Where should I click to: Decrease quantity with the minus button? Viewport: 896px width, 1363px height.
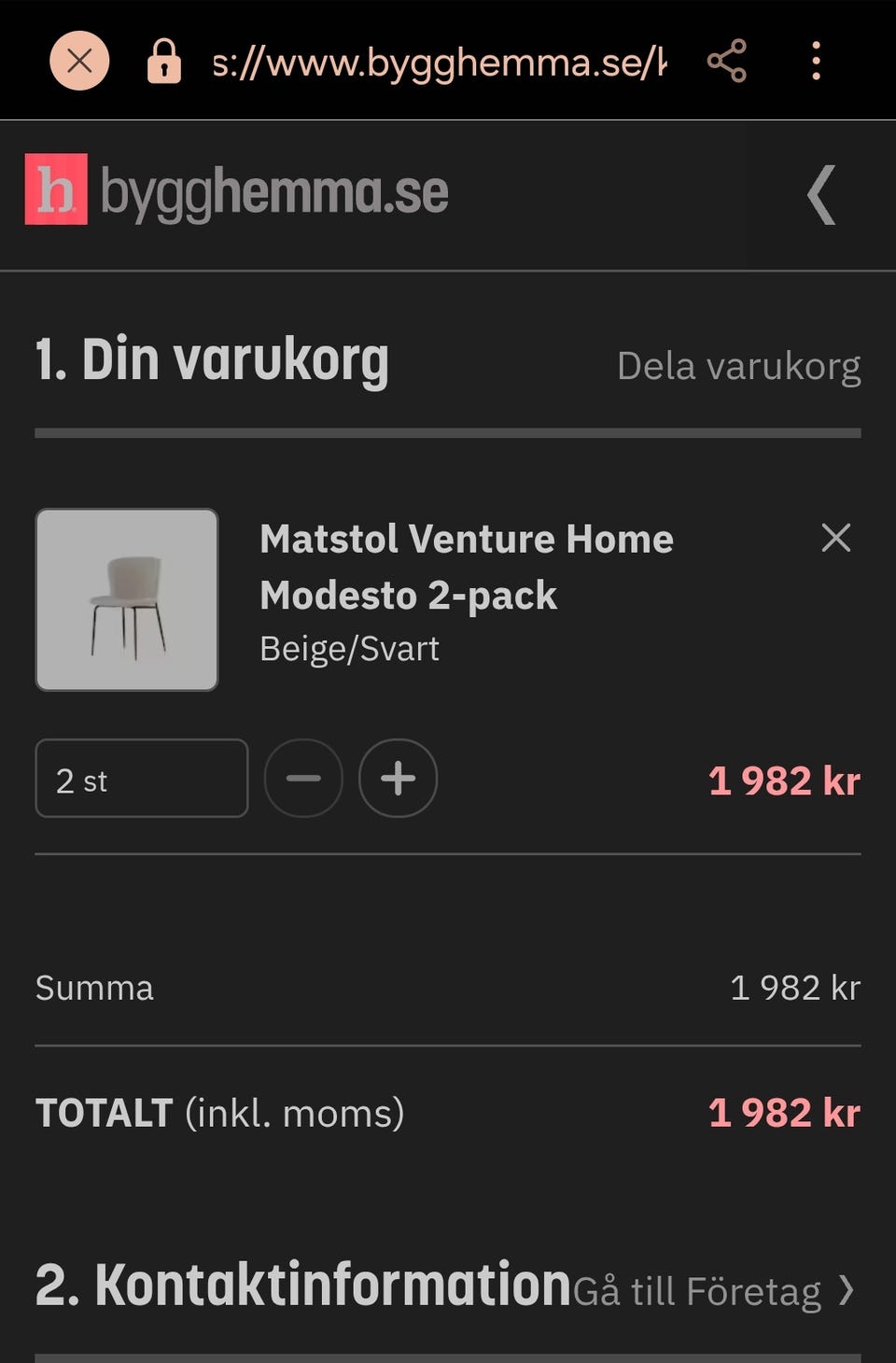pyautogui.click(x=303, y=779)
